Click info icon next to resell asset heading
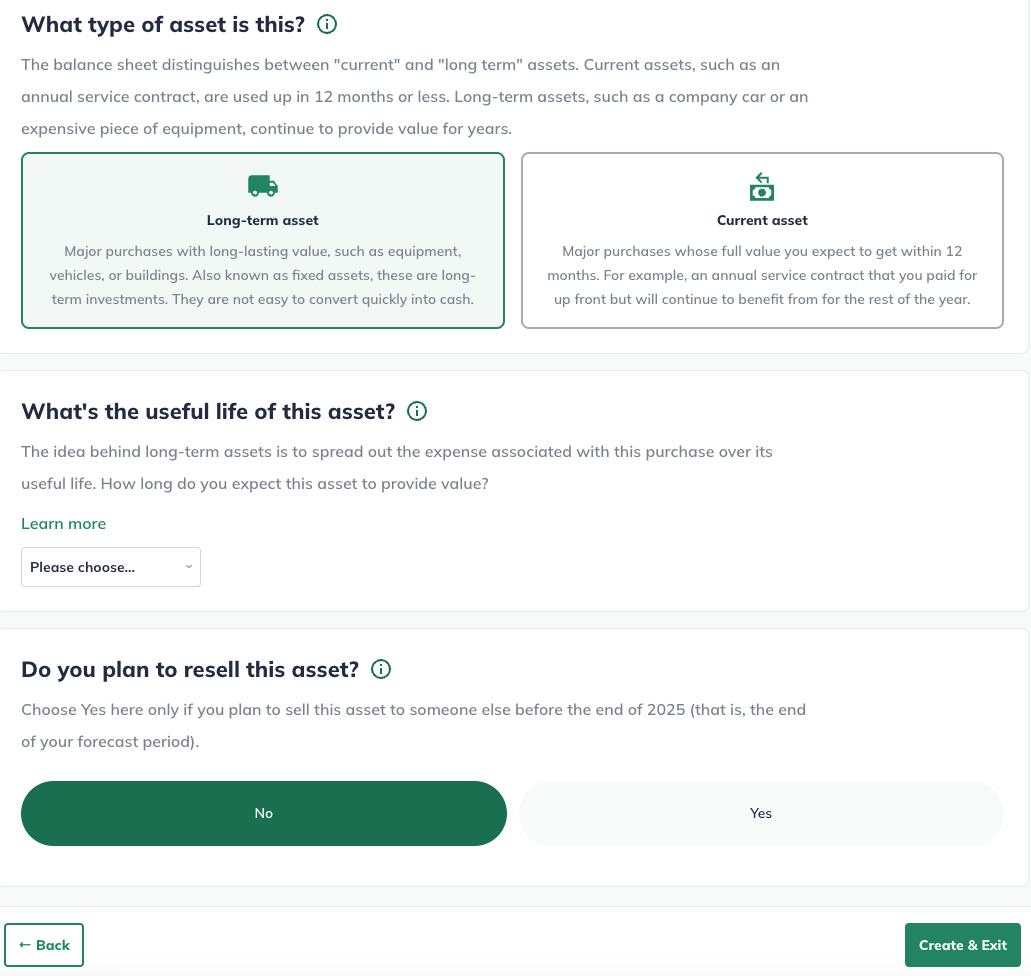 [381, 669]
